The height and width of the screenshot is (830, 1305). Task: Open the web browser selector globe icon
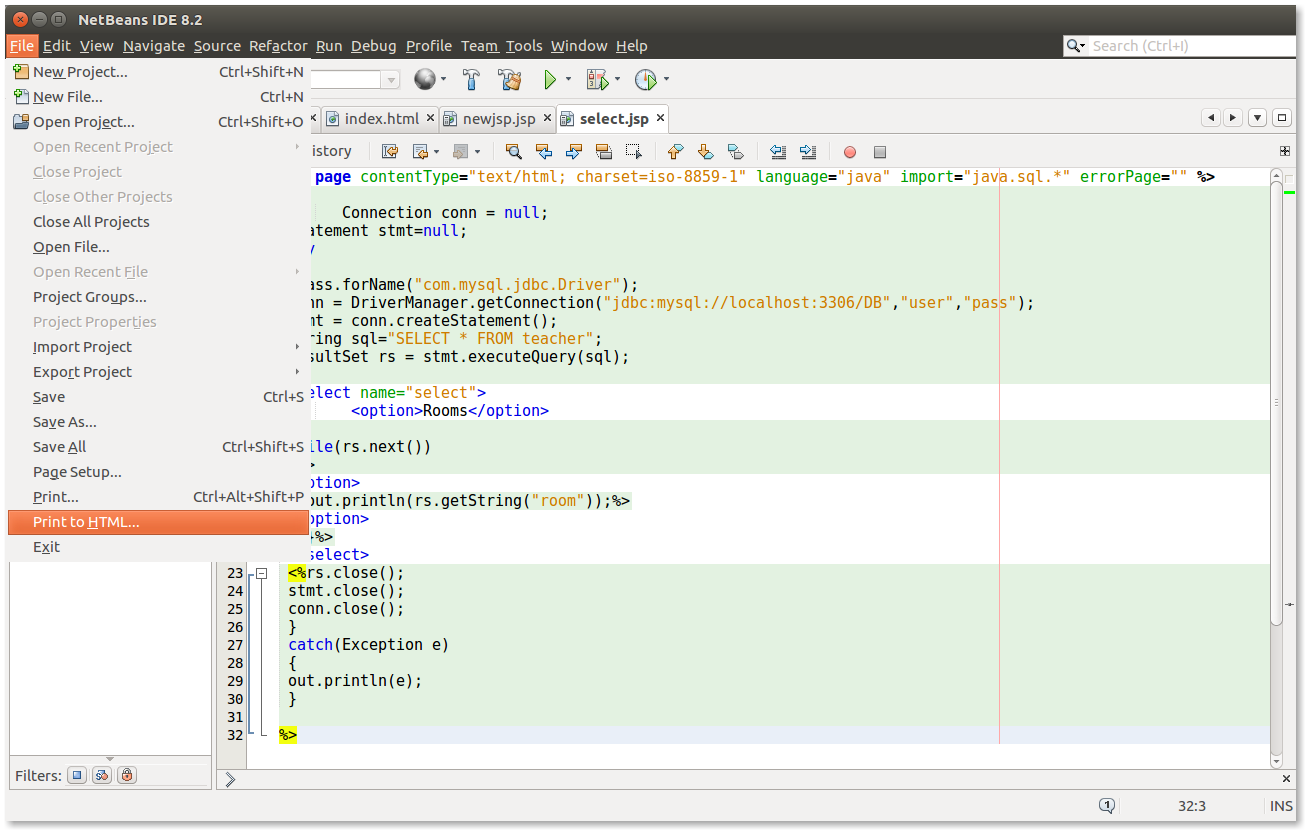(425, 79)
